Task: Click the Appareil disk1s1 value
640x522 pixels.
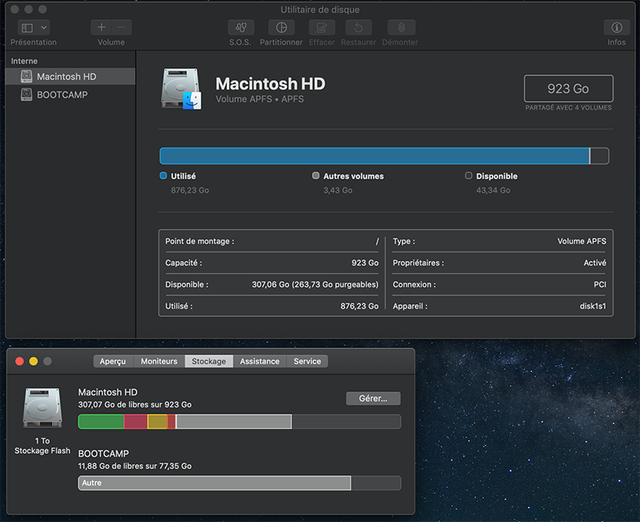Action: click(593, 306)
